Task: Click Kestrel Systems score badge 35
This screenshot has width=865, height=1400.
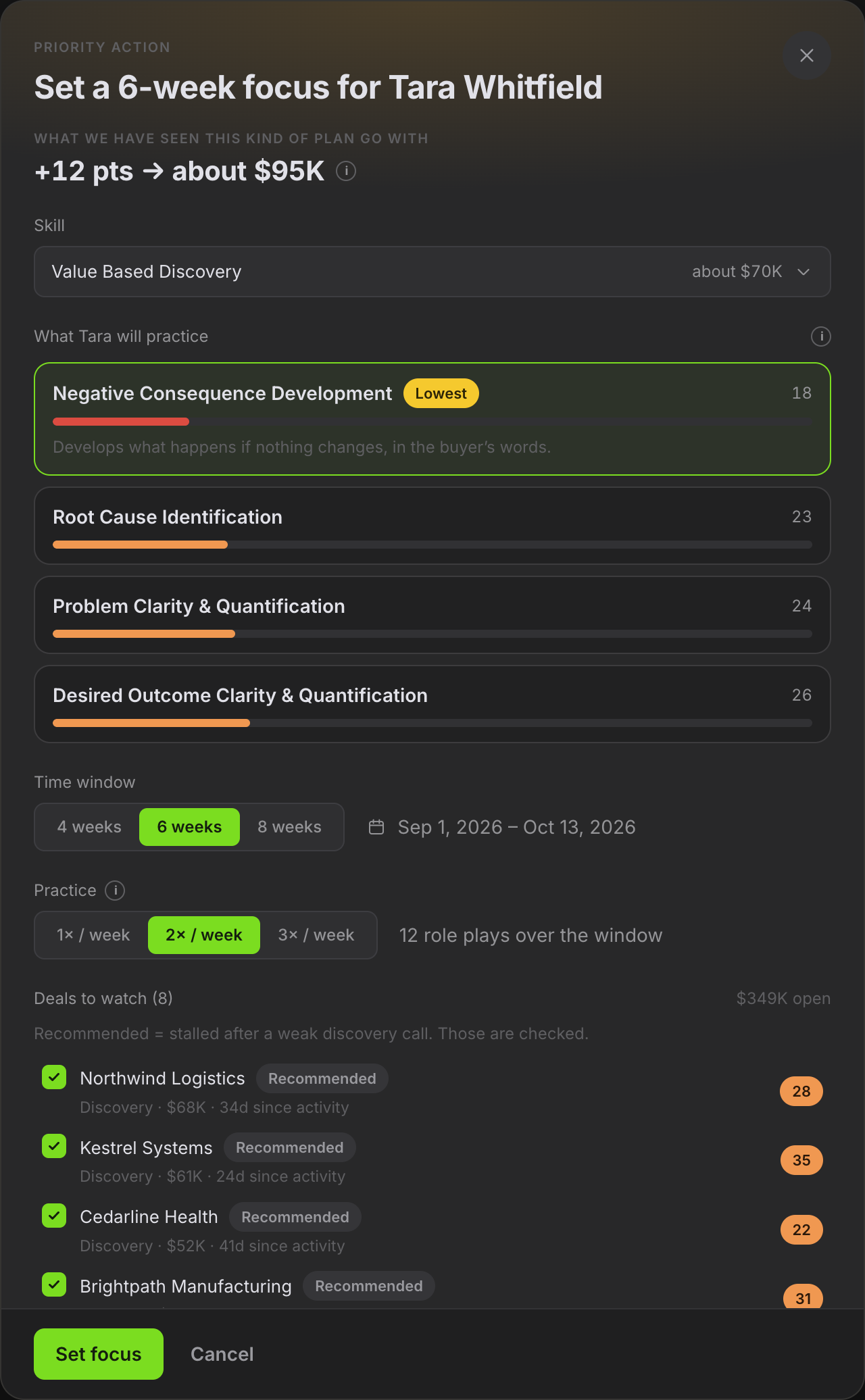Action: coord(801,1160)
